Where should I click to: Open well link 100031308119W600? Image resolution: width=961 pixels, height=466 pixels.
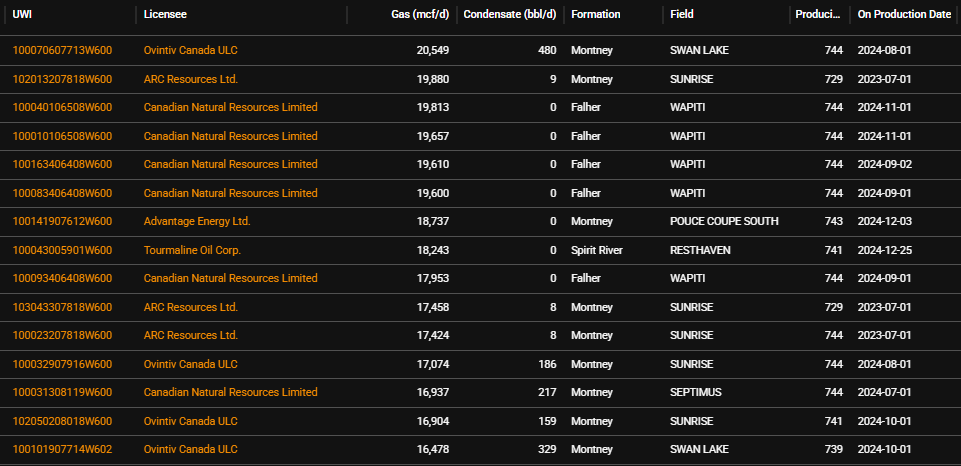(62, 392)
